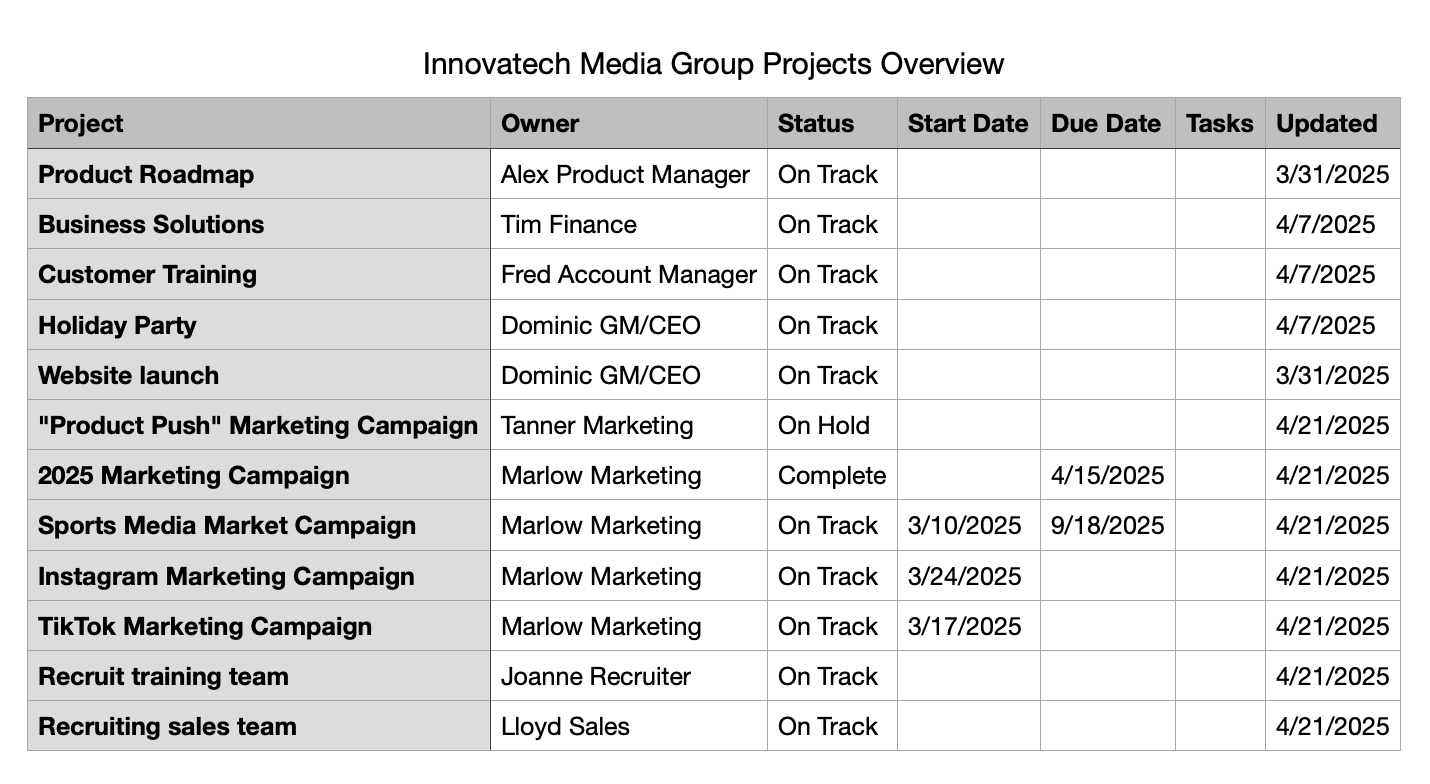Click the "Tim Finance" owner cell
The height and width of the screenshot is (784, 1430).
coord(569,224)
